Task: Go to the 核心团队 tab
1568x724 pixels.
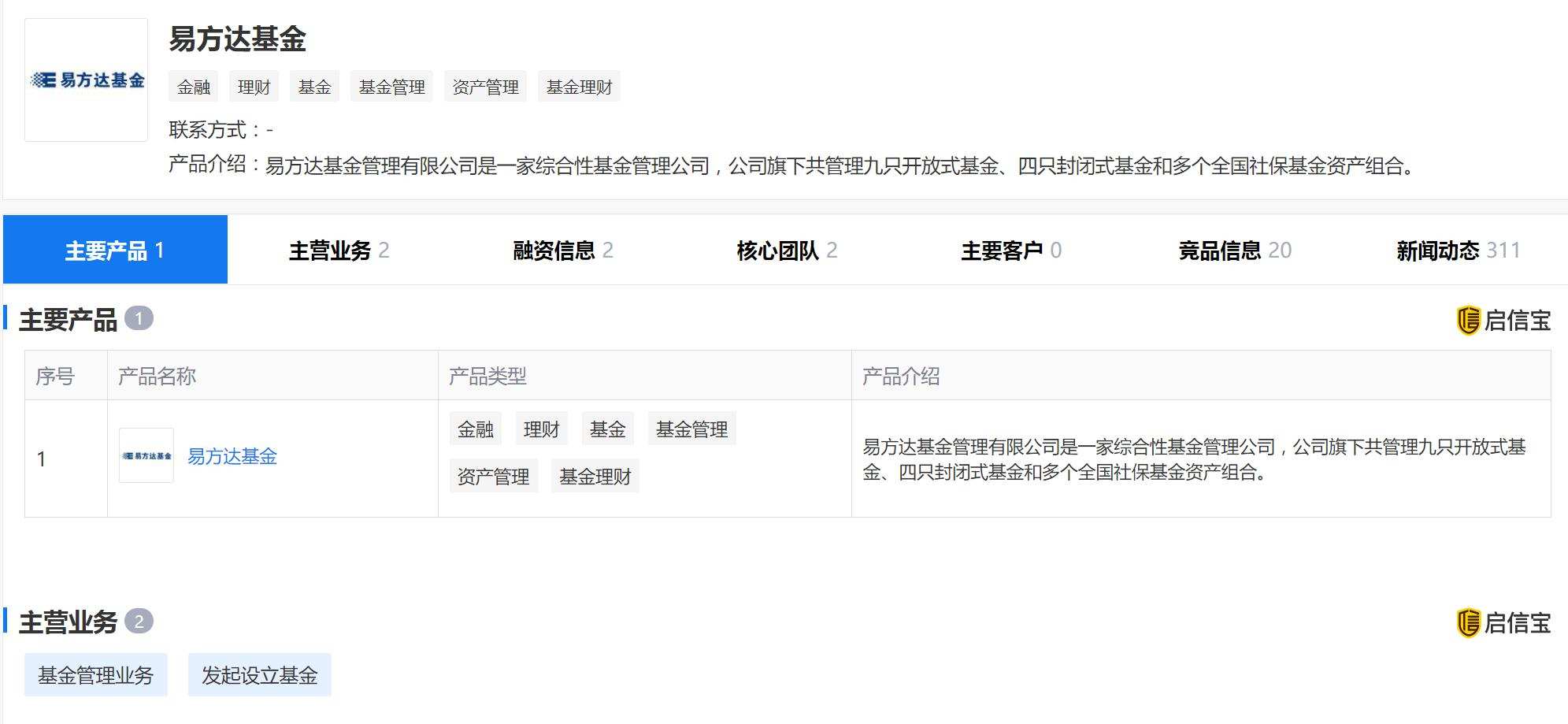Action: [x=787, y=250]
